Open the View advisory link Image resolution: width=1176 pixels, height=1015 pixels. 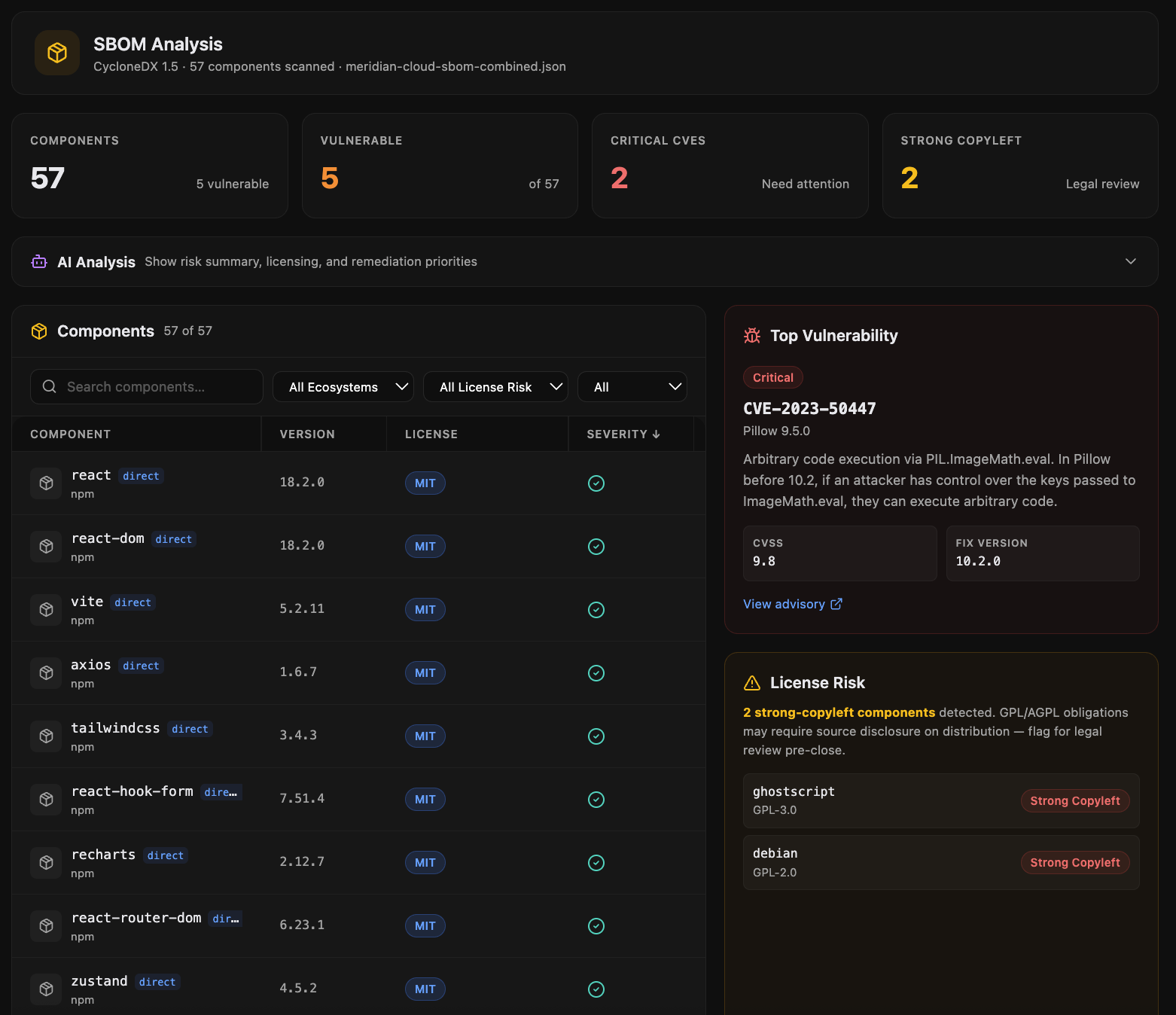point(793,604)
